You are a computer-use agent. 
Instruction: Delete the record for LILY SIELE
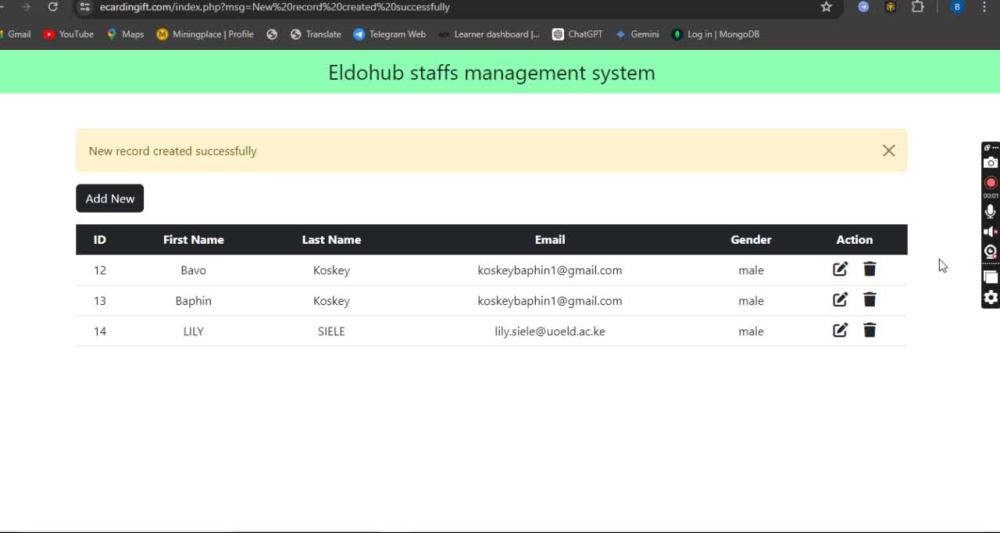(x=869, y=330)
